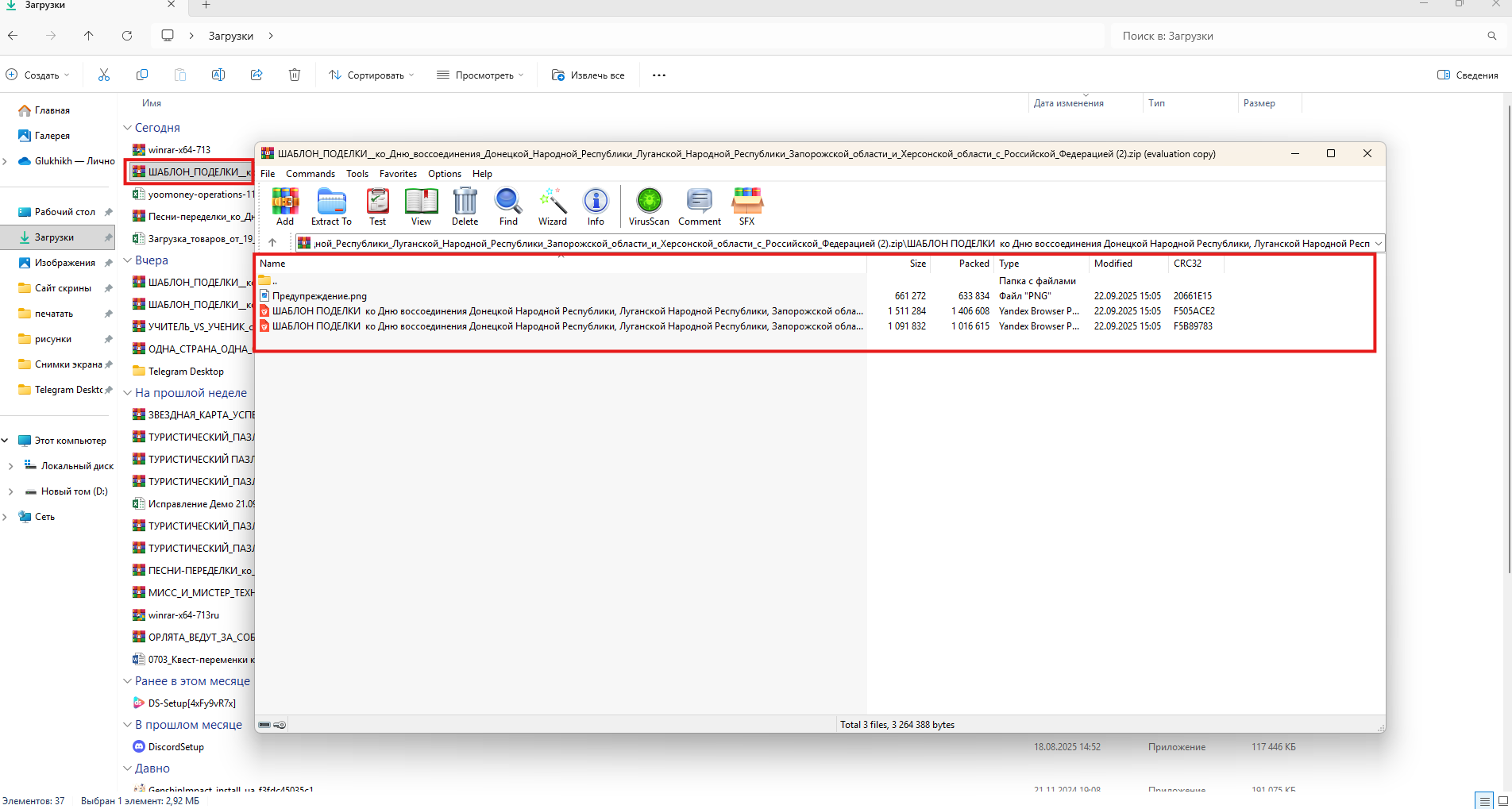Expand the WinRAR address path dropdown
Image resolution: width=1512 pixels, height=809 pixels.
point(1378,244)
